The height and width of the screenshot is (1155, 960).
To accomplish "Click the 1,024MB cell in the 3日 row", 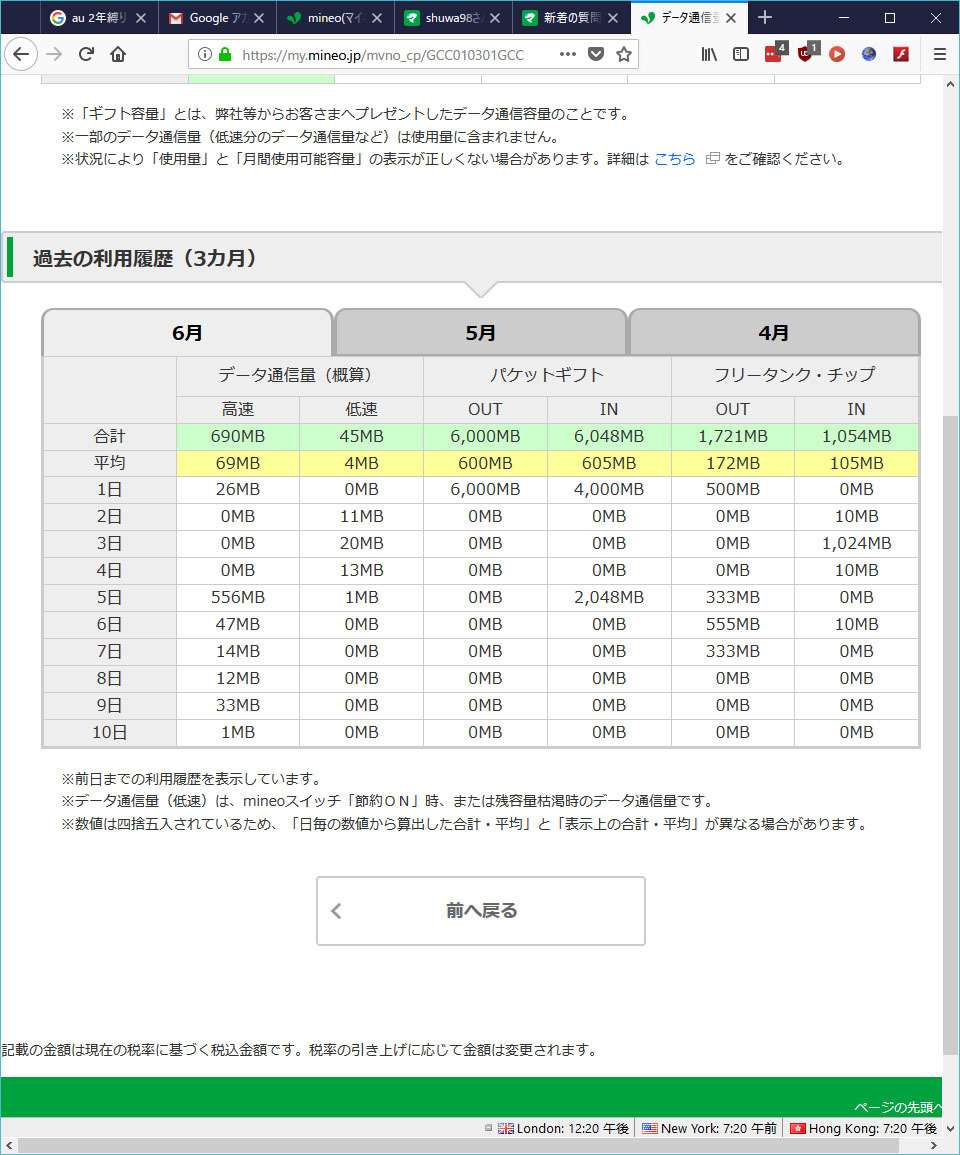I will (x=856, y=544).
